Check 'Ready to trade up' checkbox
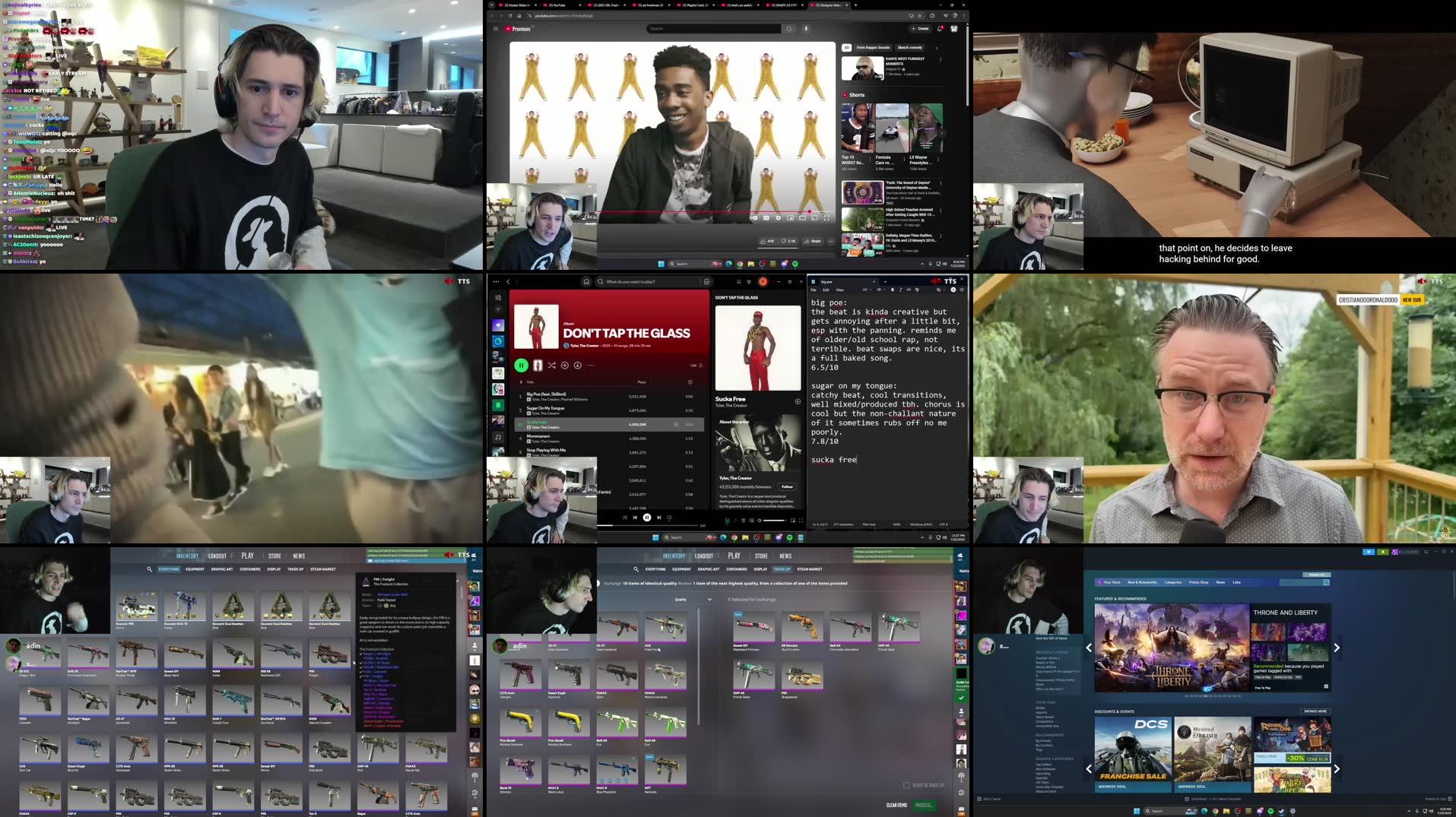 (906, 785)
